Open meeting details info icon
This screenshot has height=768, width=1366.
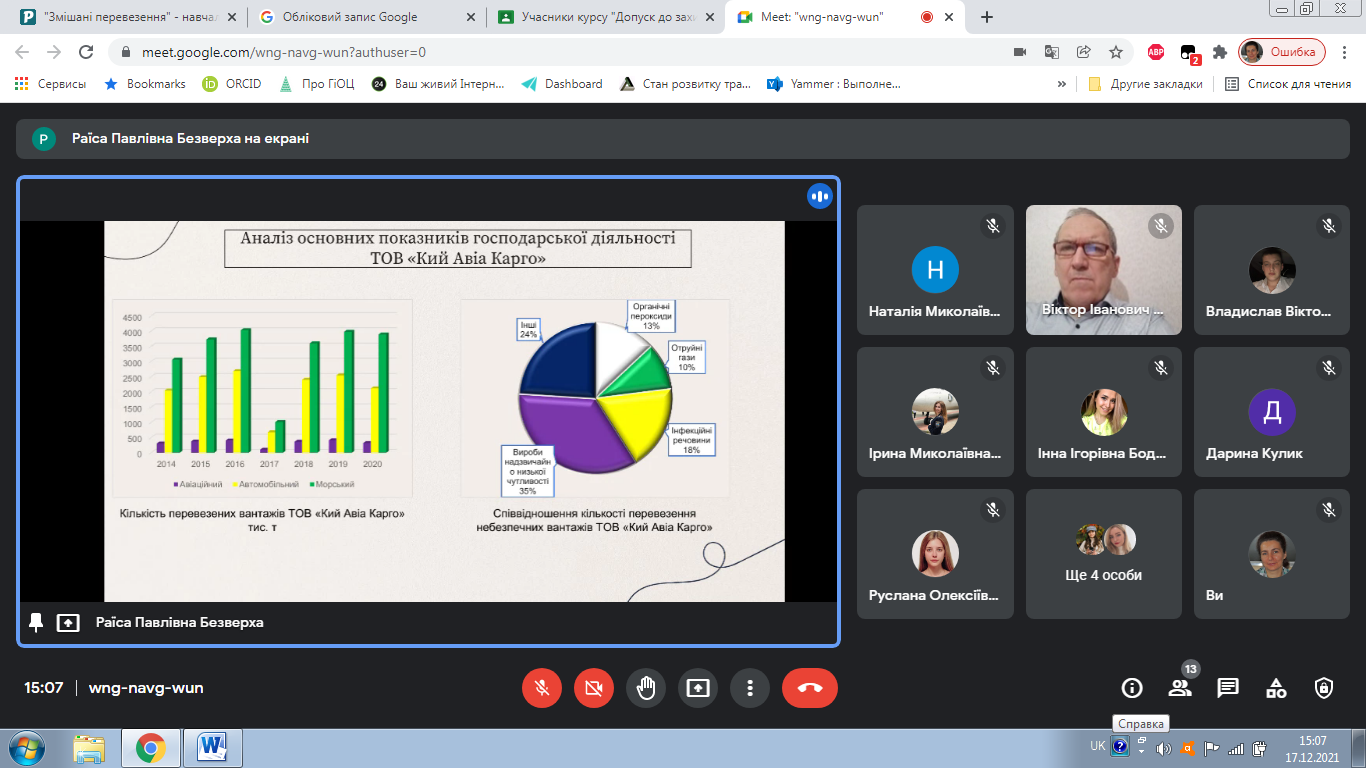(x=1132, y=688)
